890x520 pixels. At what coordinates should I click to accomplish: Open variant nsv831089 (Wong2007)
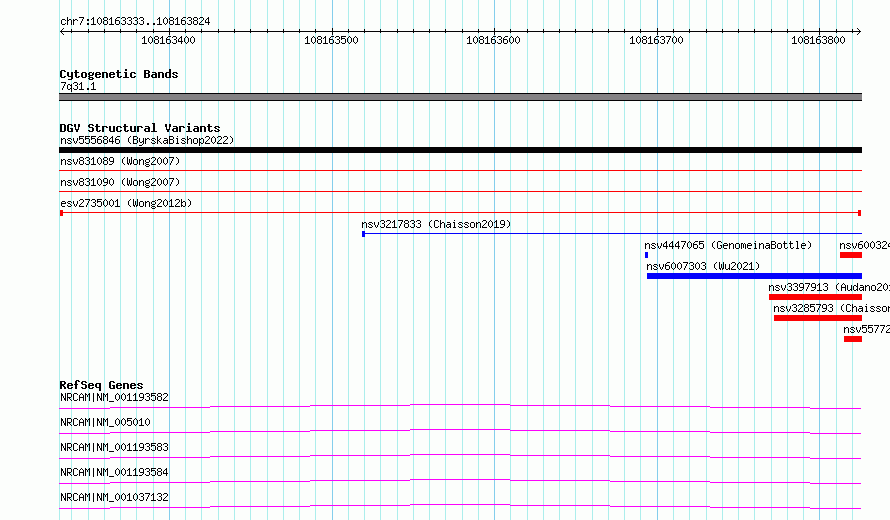coord(120,161)
